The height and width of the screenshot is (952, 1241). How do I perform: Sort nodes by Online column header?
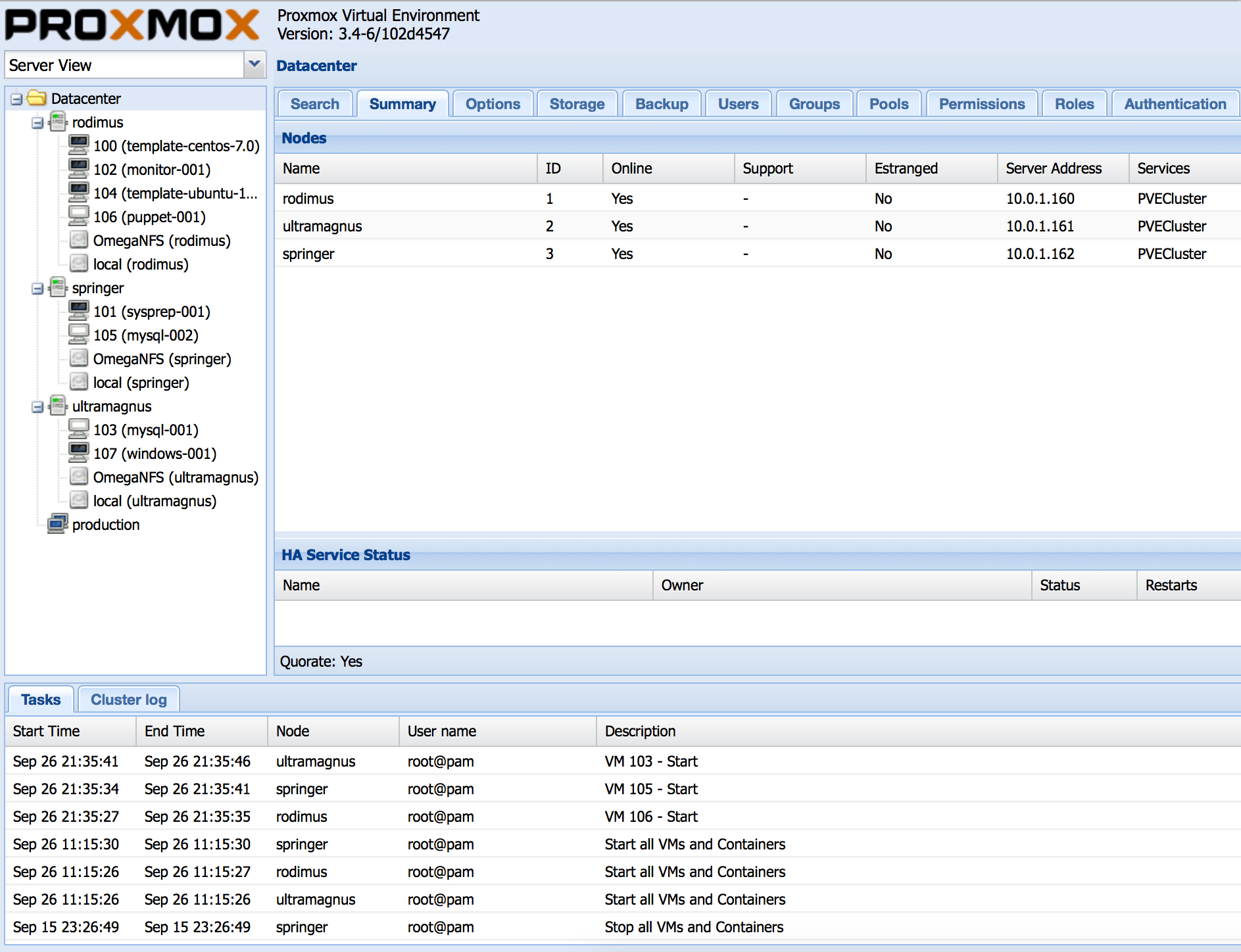click(669, 168)
